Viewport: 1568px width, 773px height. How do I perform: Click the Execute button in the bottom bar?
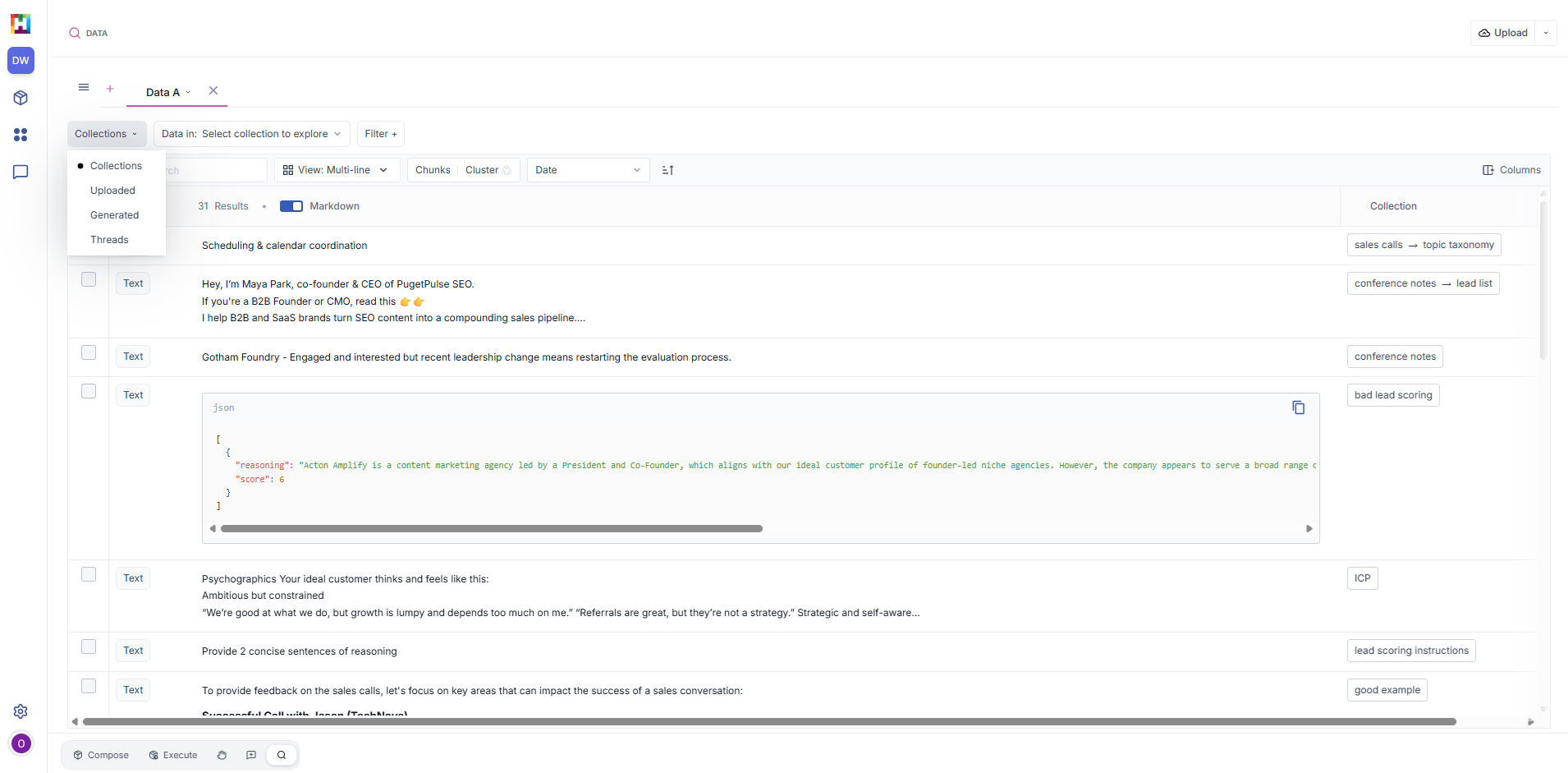[172, 754]
